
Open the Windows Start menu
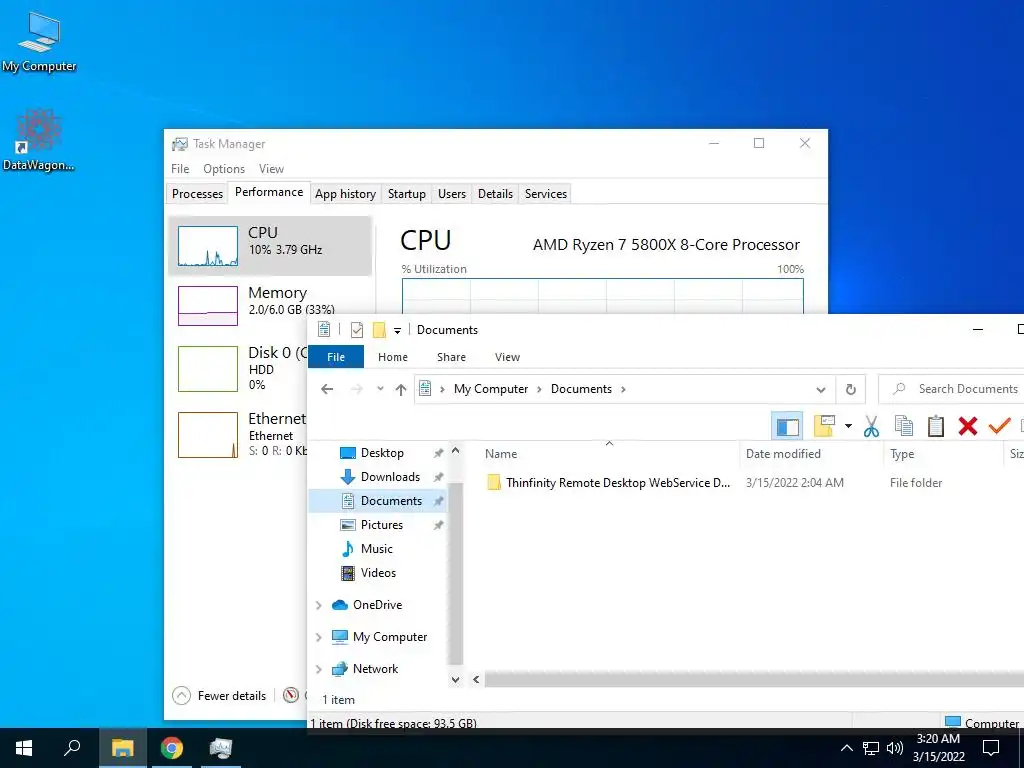pos(24,748)
